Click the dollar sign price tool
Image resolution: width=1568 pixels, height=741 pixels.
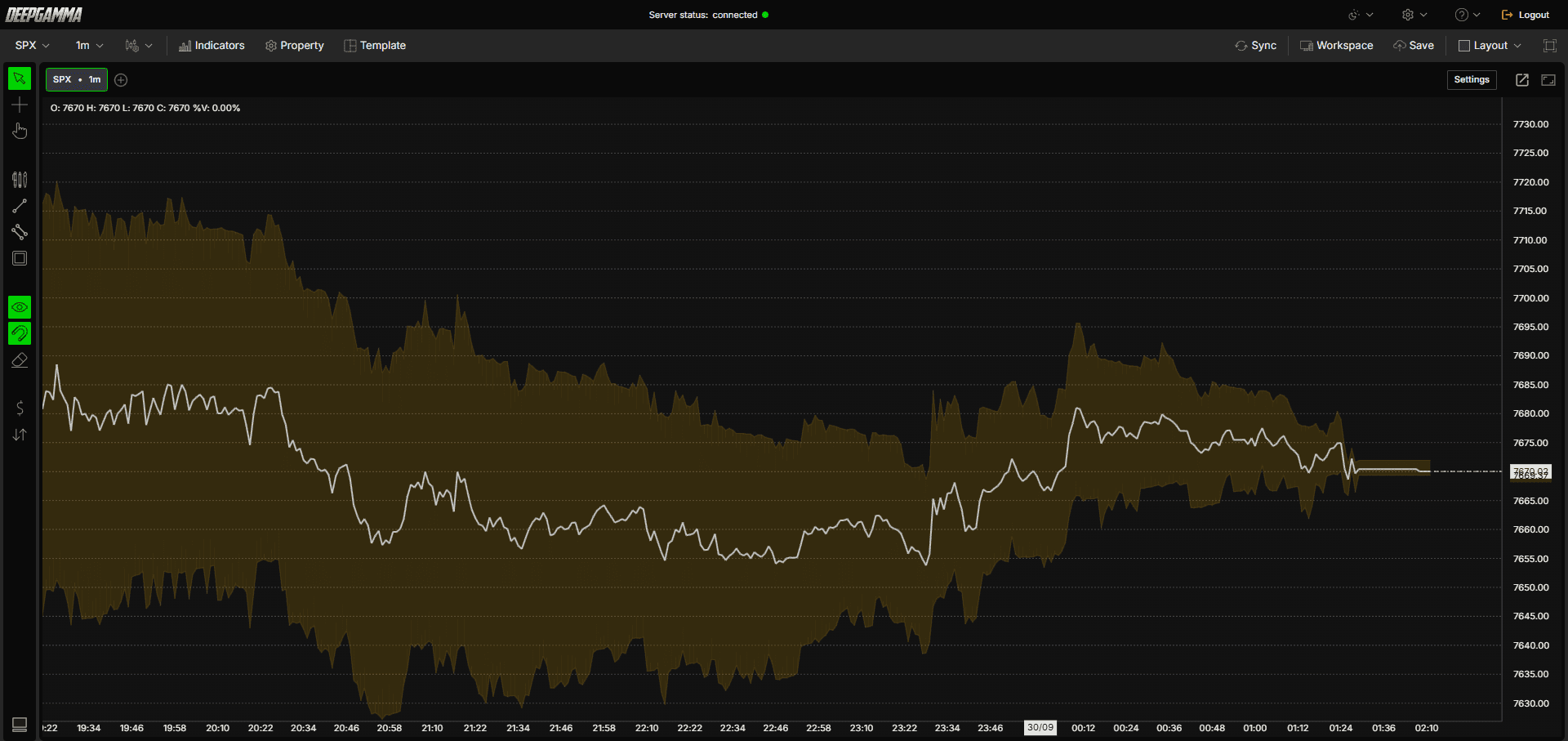[x=20, y=408]
